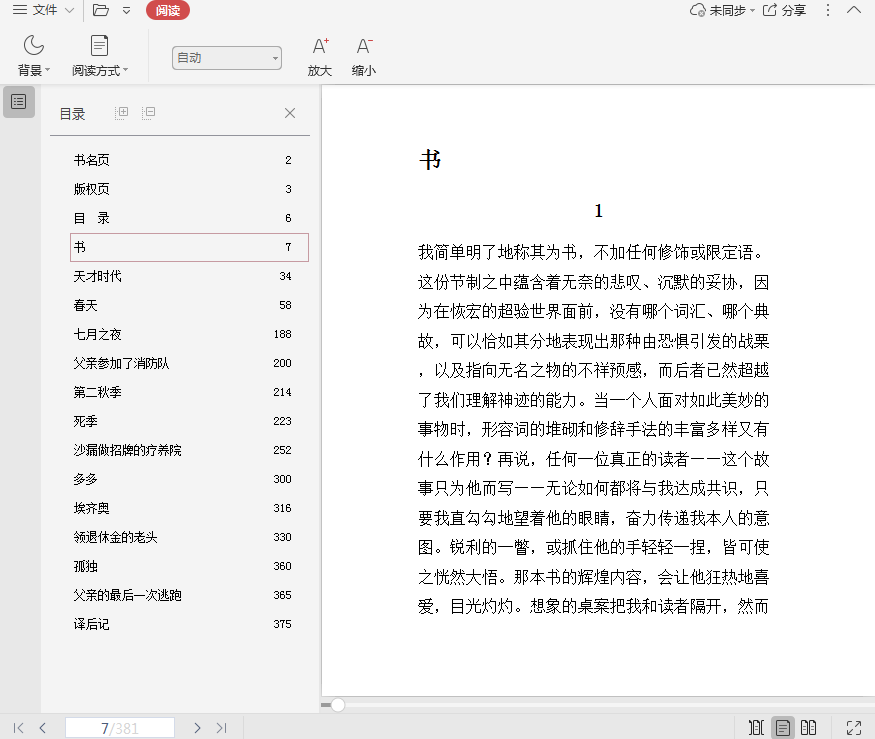This screenshot has width=875, height=739.
Task: Open the 天才时代 chapter in contents
Action: (x=98, y=276)
